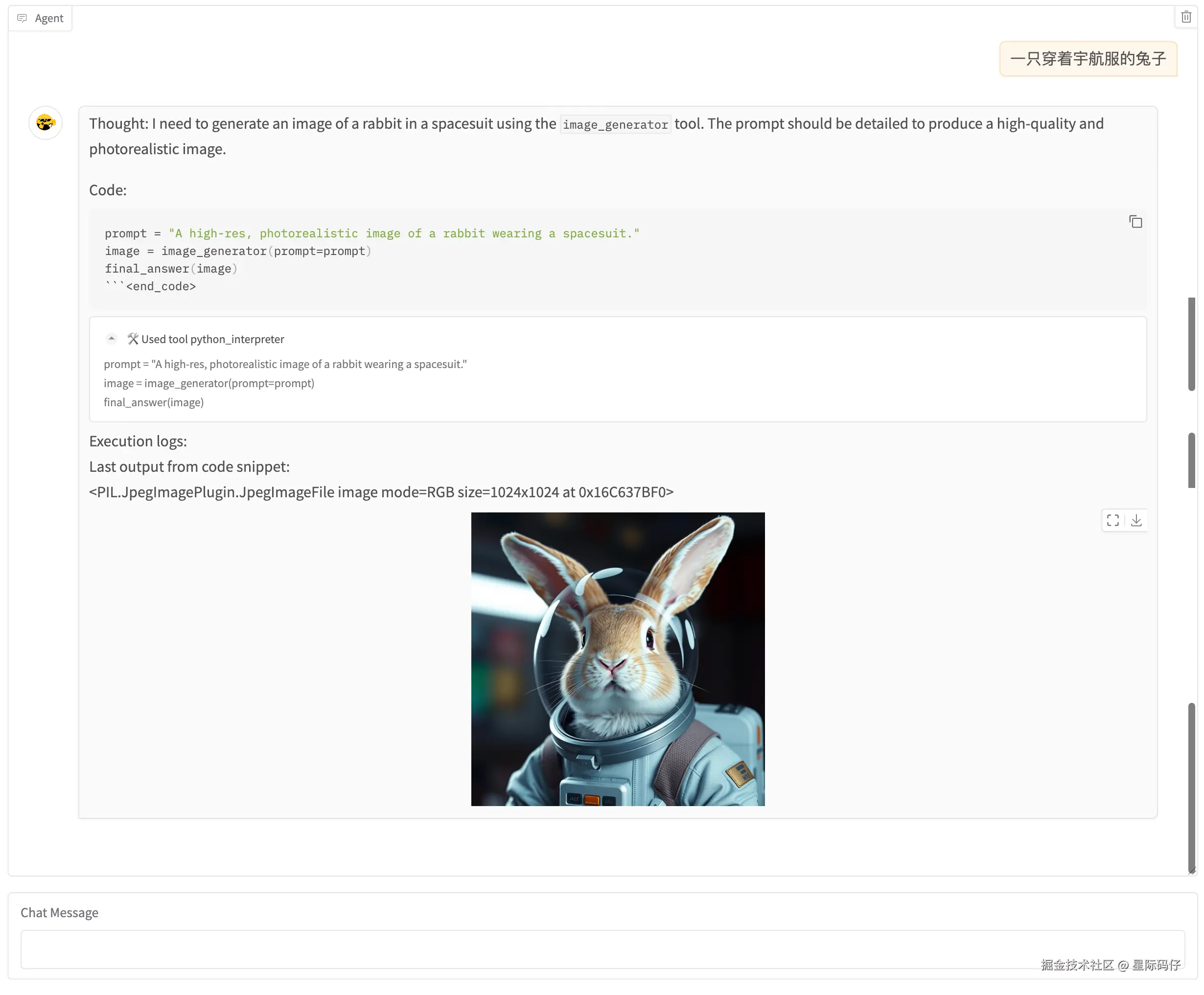The height and width of the screenshot is (995, 1204).
Task: Click the hammer and wrench tool icon
Action: [133, 339]
